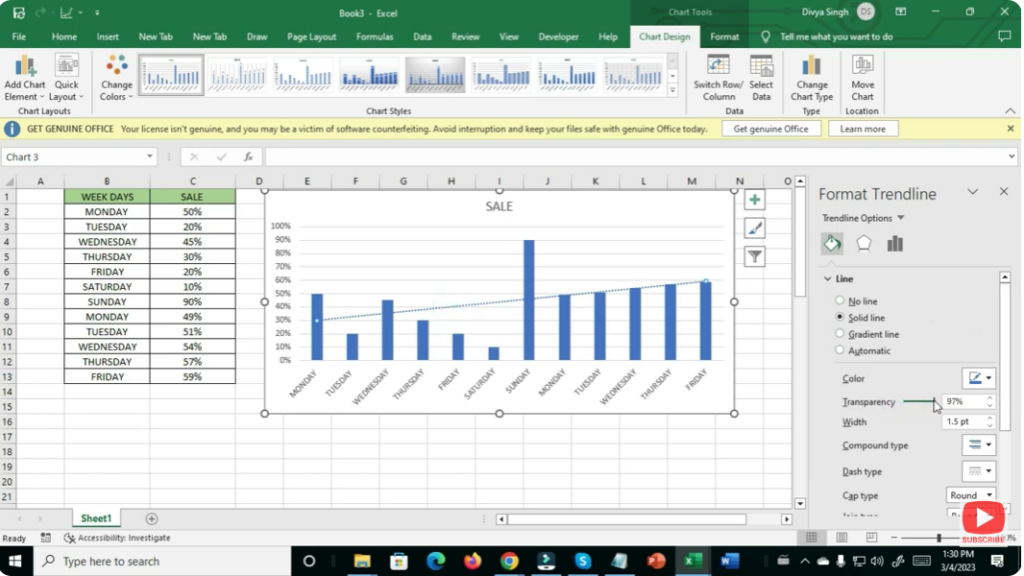Screen dimensions: 1024x576
Task: Open the Chart Filters funnel button
Action: click(x=754, y=256)
